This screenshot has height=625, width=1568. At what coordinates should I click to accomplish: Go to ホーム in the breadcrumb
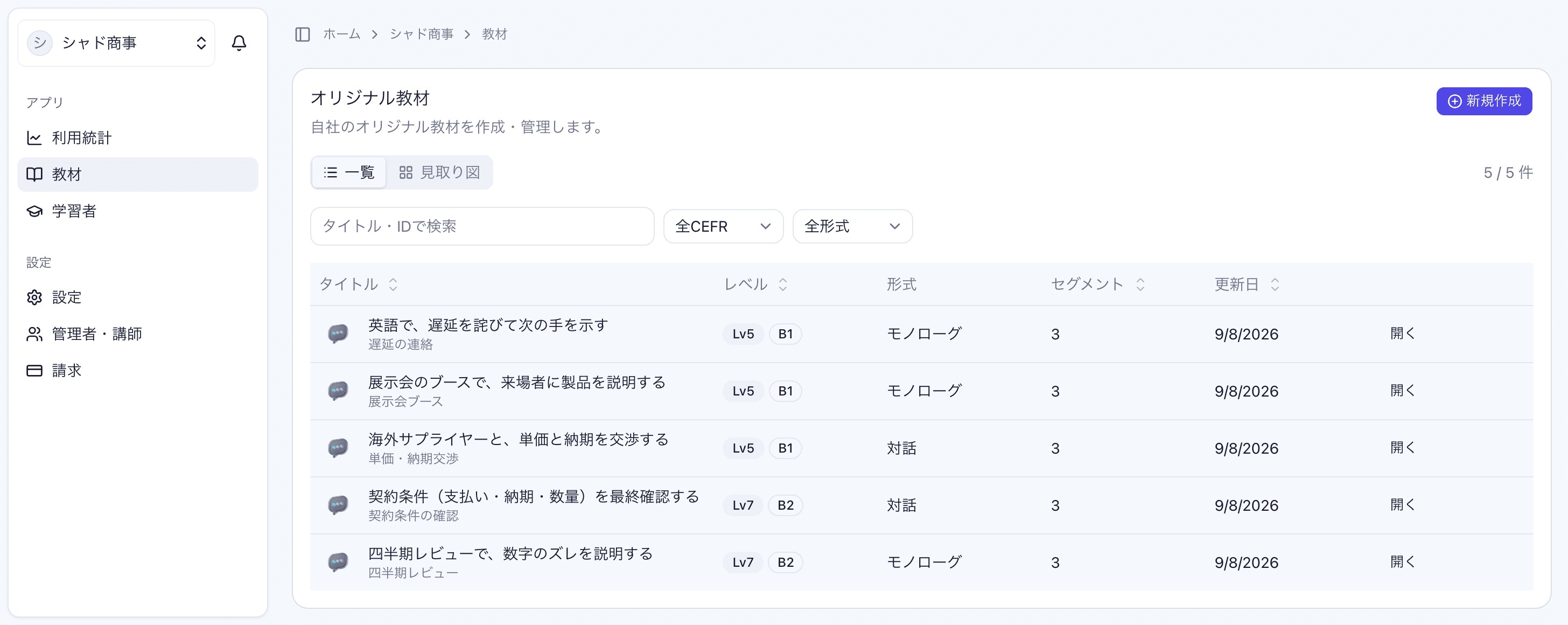coord(341,34)
